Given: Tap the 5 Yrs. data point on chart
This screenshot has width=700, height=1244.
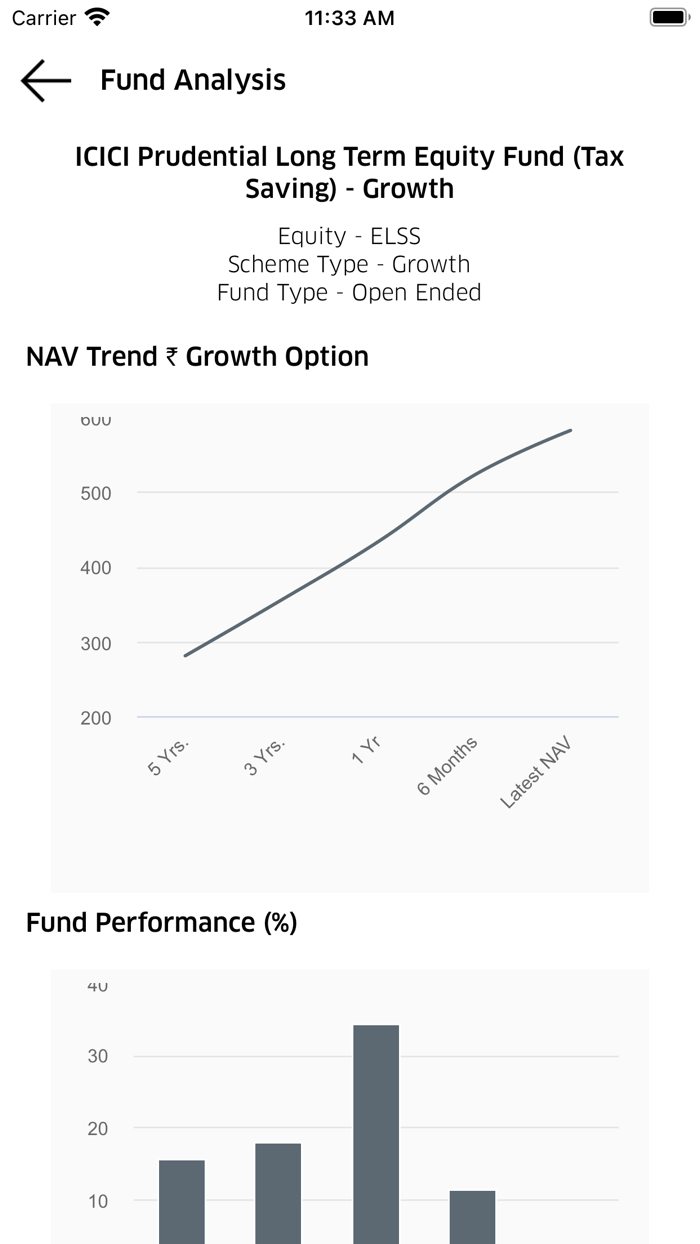Looking at the screenshot, I should (185, 655).
